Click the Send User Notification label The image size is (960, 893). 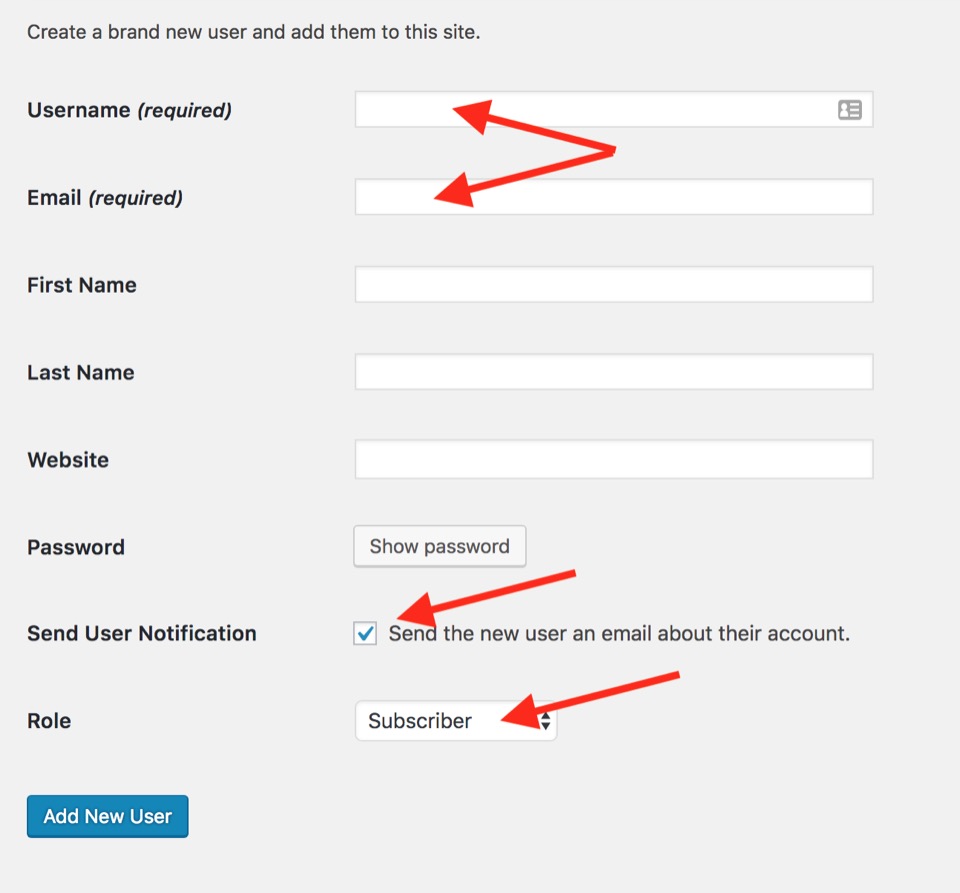142,633
